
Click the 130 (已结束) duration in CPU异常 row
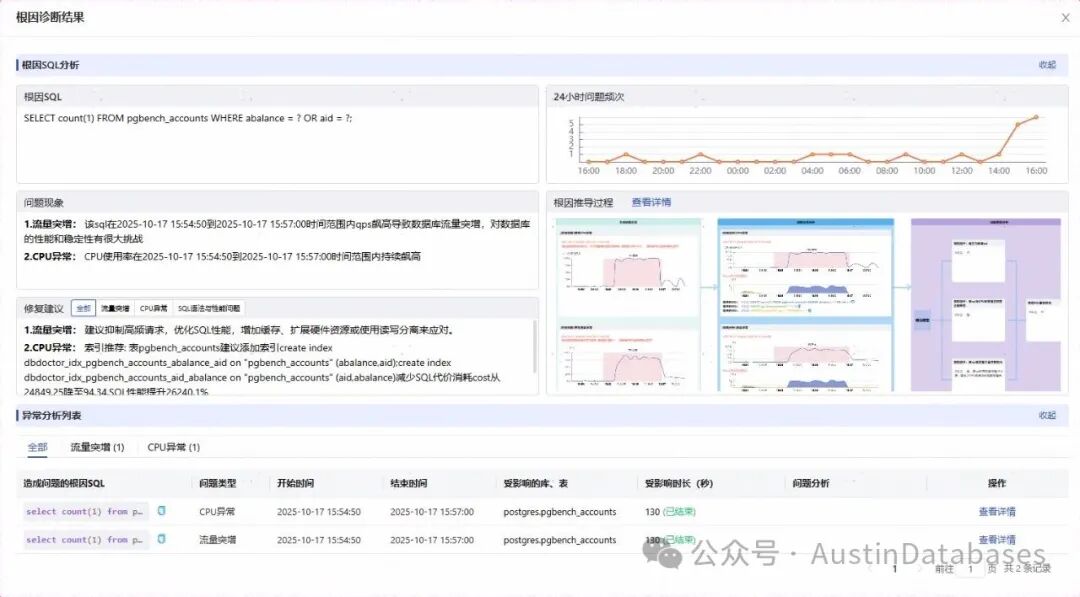tap(670, 512)
